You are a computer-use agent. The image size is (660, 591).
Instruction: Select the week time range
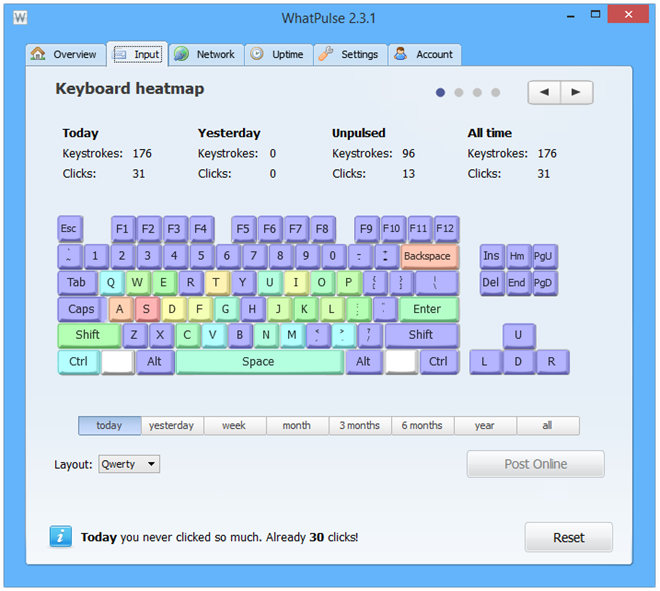pyautogui.click(x=235, y=426)
